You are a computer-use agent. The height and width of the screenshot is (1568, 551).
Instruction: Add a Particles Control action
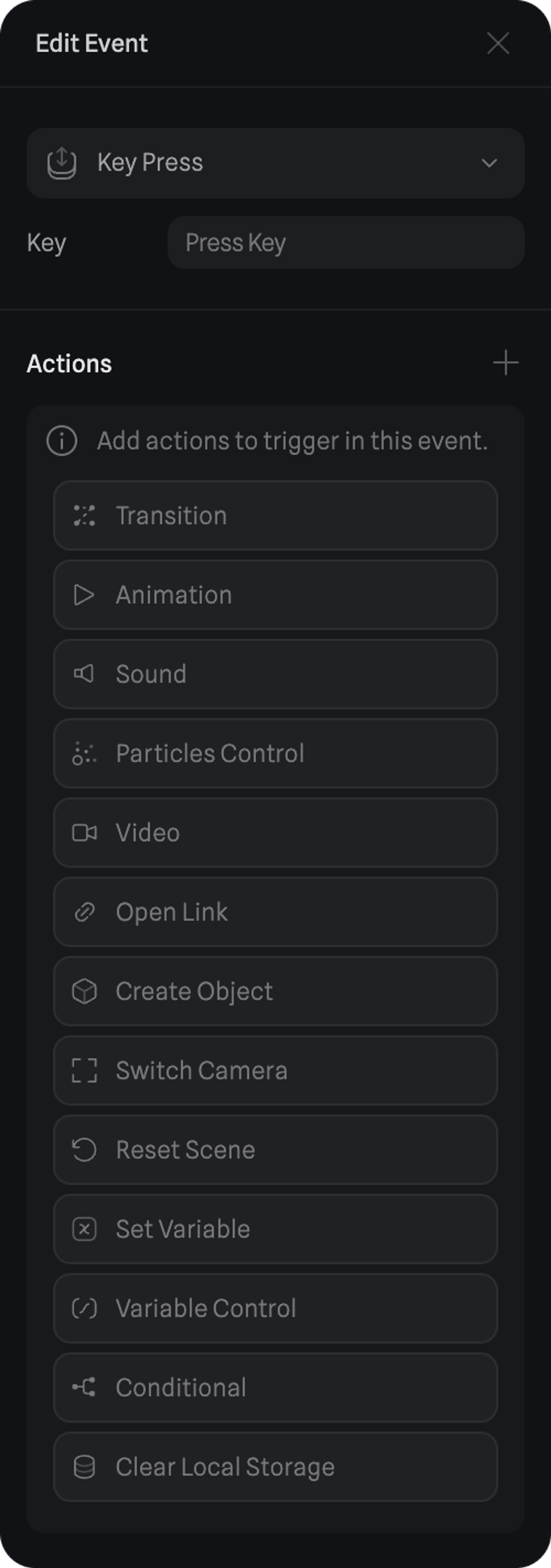tap(275, 753)
